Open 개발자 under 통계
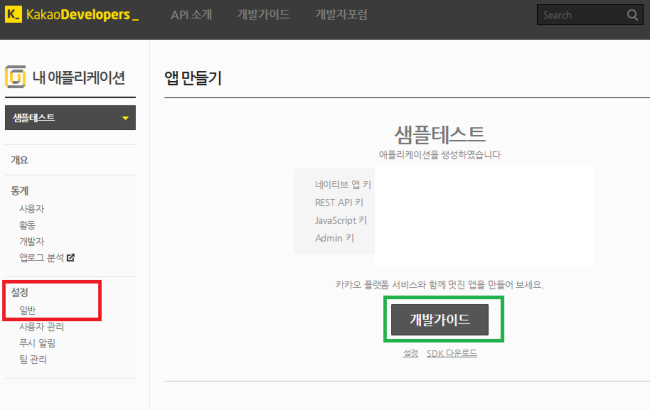The height and width of the screenshot is (410, 650). [x=32, y=241]
